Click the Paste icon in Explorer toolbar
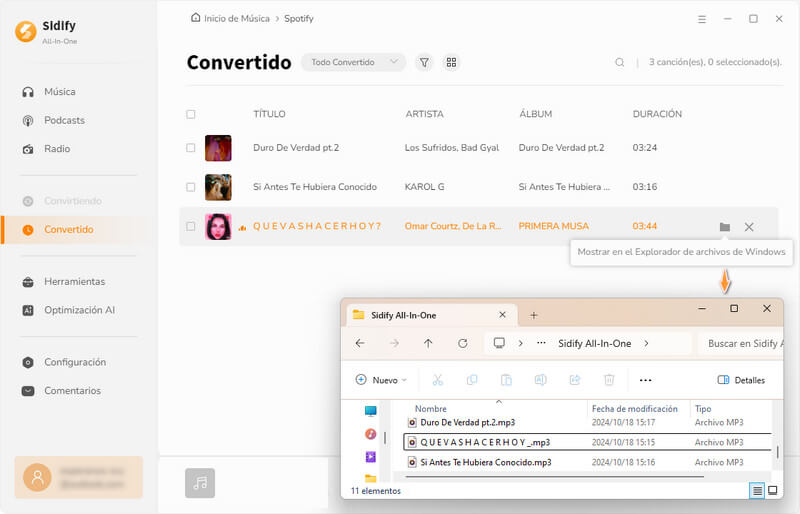Screen dimensions: 800x514 (506, 380)
